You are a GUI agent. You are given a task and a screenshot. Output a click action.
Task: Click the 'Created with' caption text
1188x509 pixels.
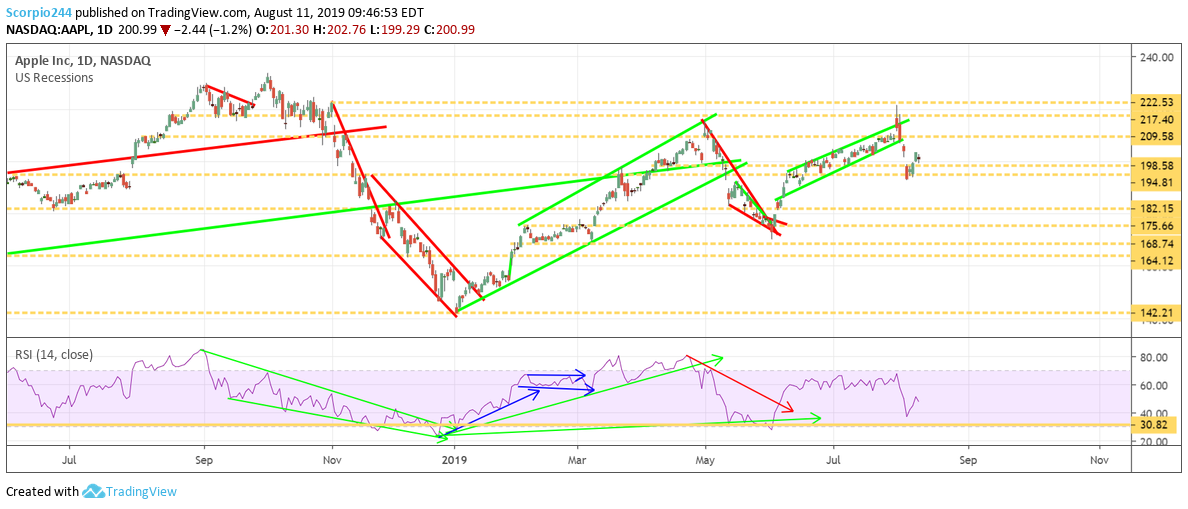(x=42, y=492)
